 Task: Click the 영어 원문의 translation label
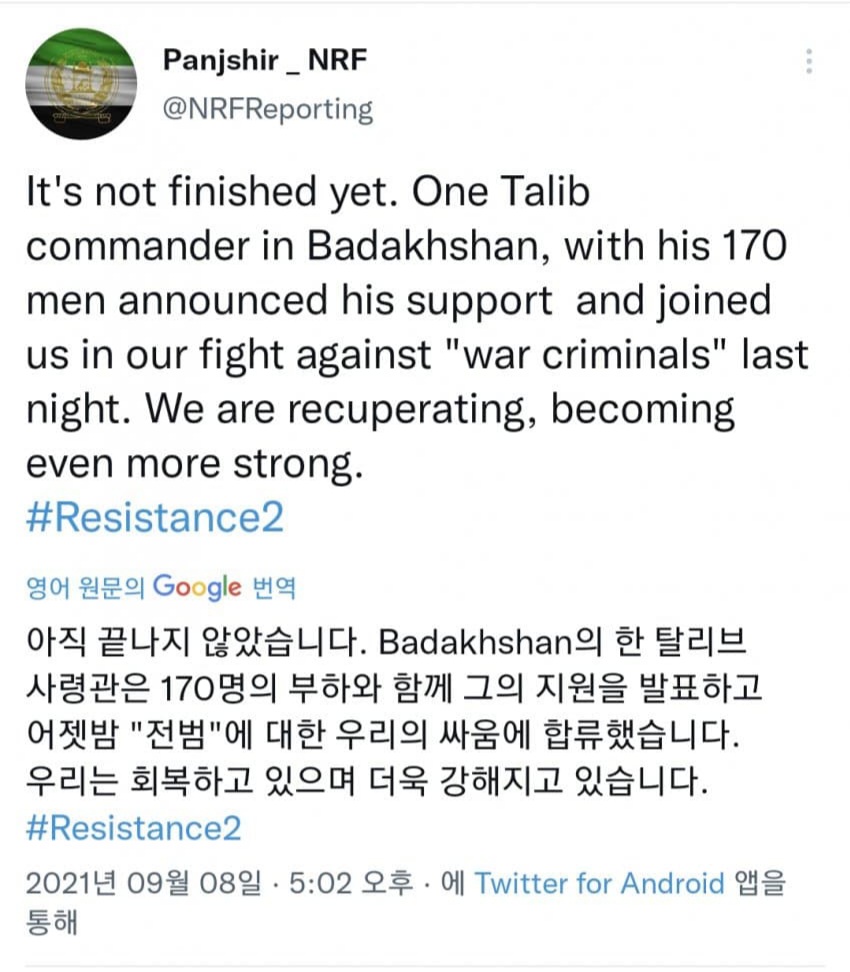[x=85, y=587]
